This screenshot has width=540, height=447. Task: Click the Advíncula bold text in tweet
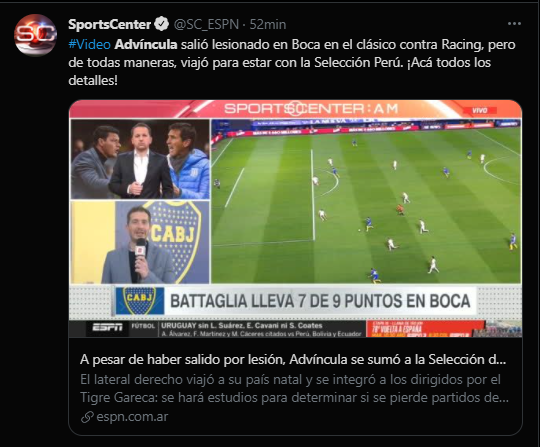click(146, 44)
